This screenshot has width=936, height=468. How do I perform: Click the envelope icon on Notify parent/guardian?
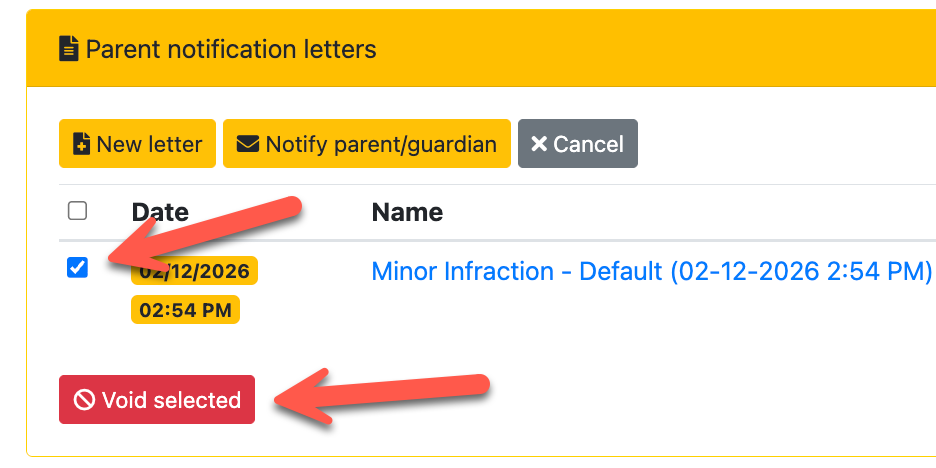point(247,145)
